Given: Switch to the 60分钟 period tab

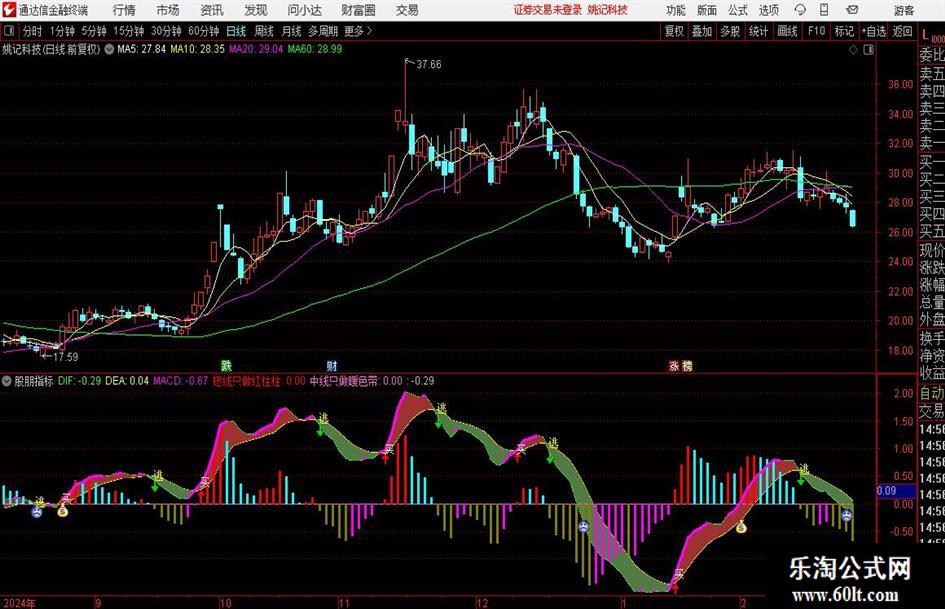Looking at the screenshot, I should click(203, 31).
